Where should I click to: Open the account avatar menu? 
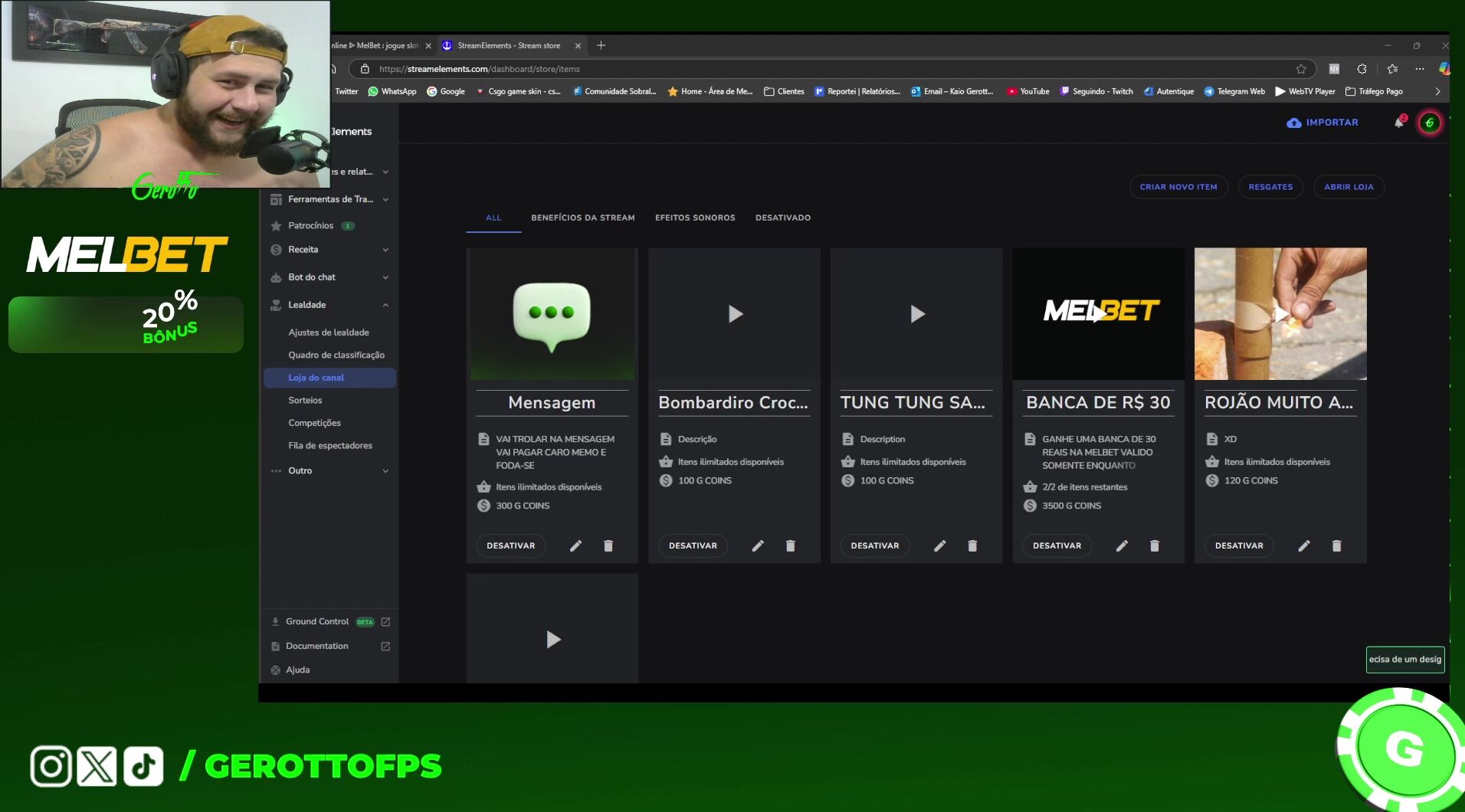(x=1430, y=123)
